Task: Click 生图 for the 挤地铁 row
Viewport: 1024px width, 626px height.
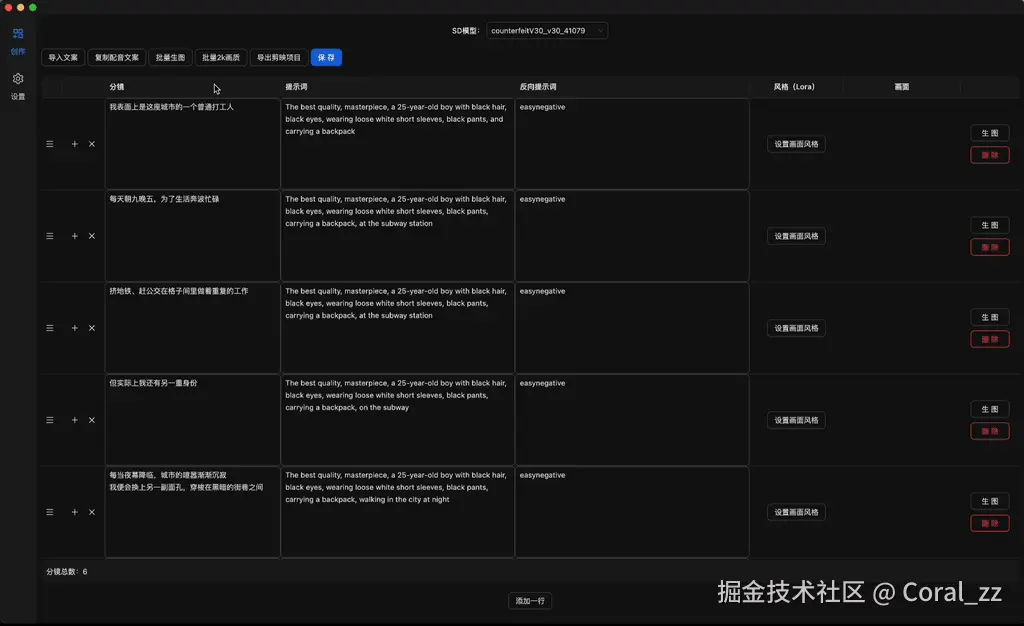Action: [x=989, y=317]
